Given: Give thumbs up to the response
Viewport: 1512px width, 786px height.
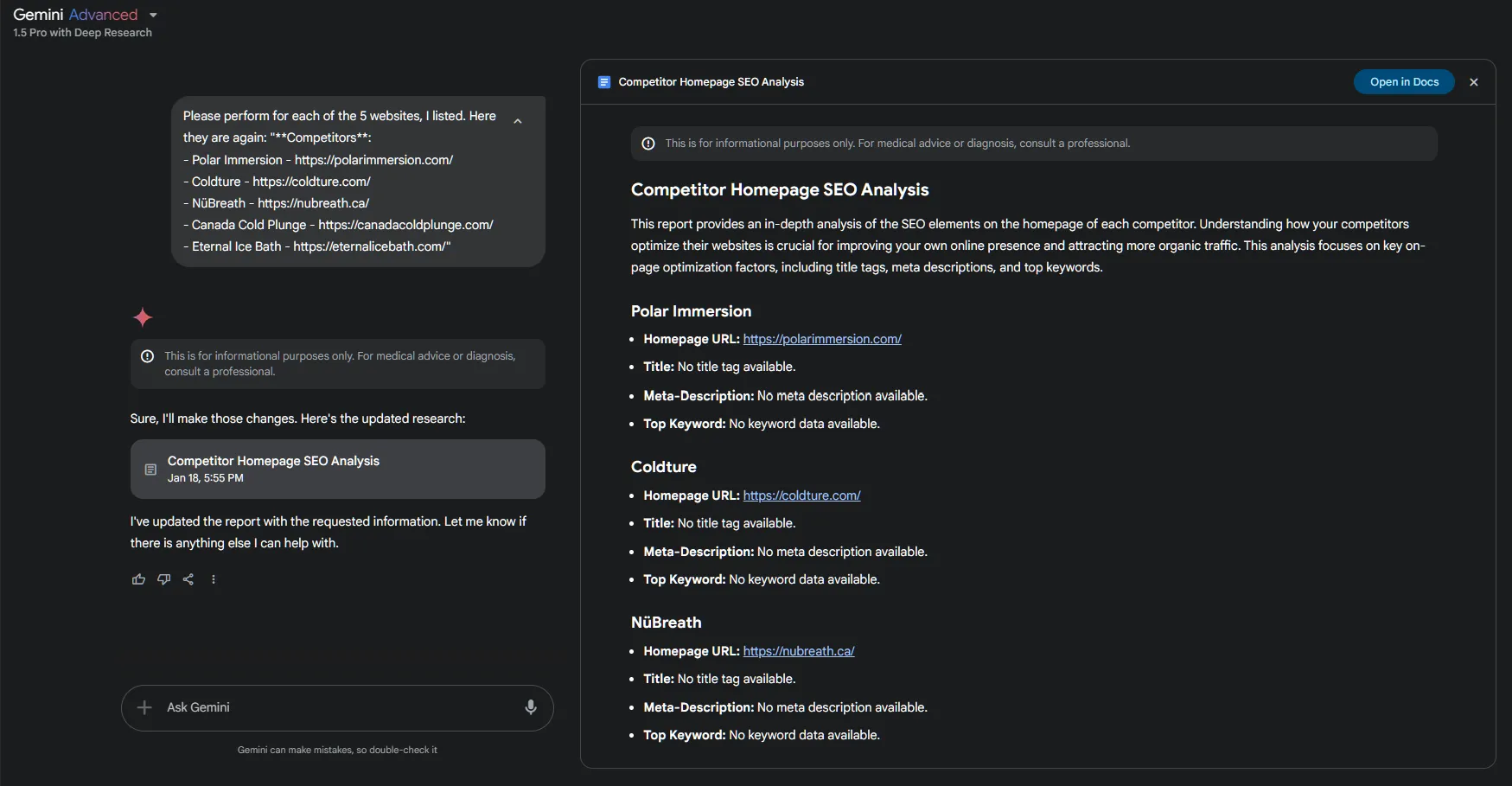Looking at the screenshot, I should click(138, 579).
